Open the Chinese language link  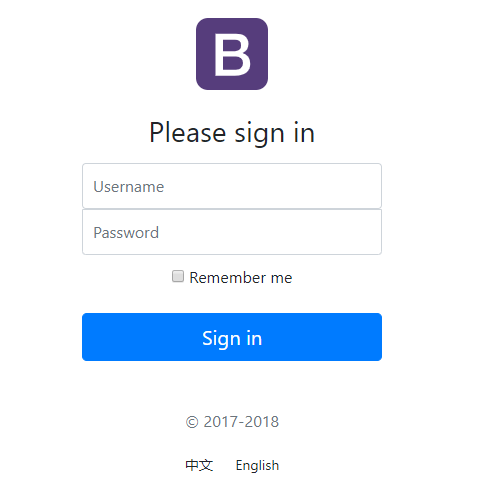[x=199, y=465]
